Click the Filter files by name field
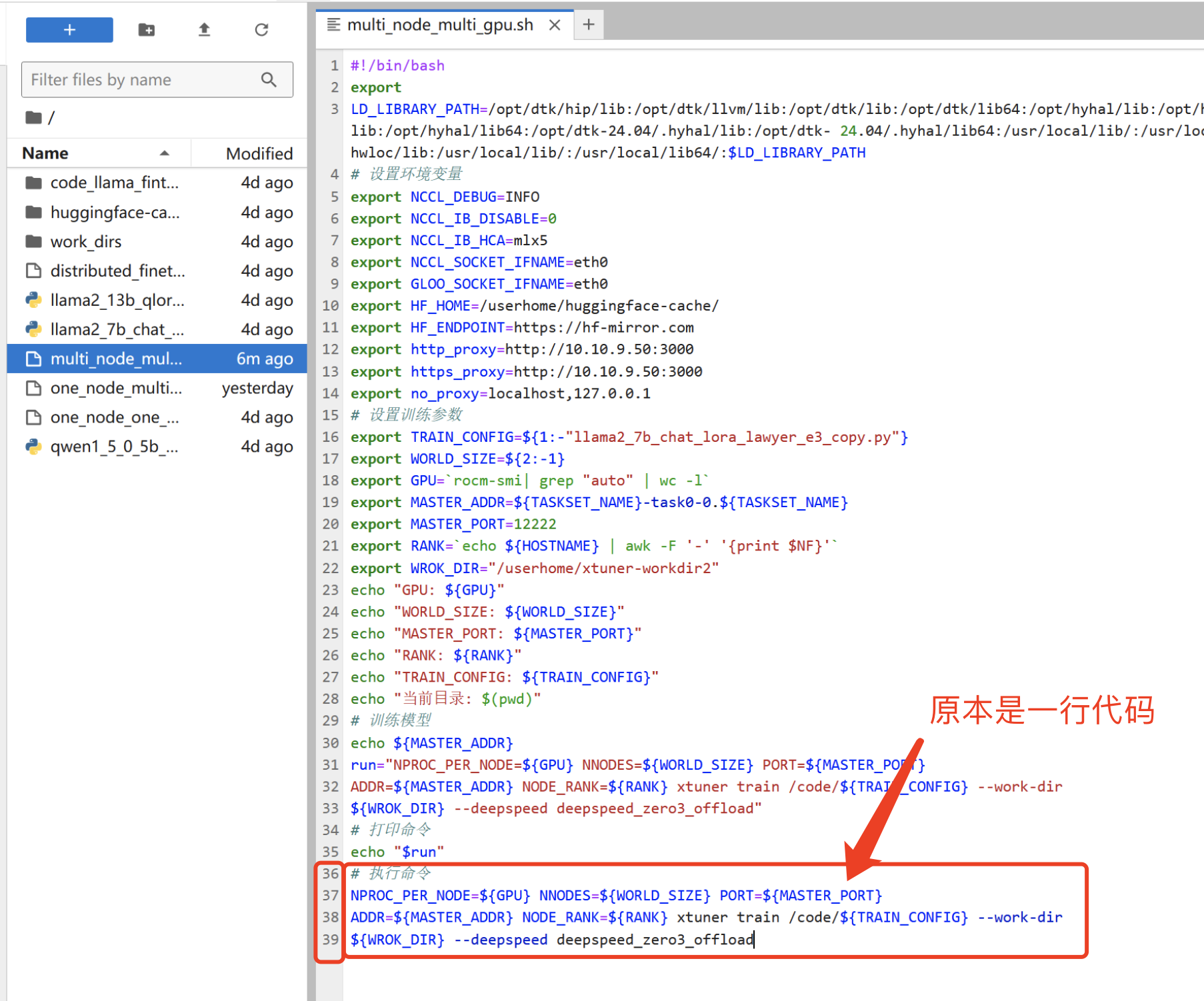The width and height of the screenshot is (1204, 1001). tap(143, 80)
